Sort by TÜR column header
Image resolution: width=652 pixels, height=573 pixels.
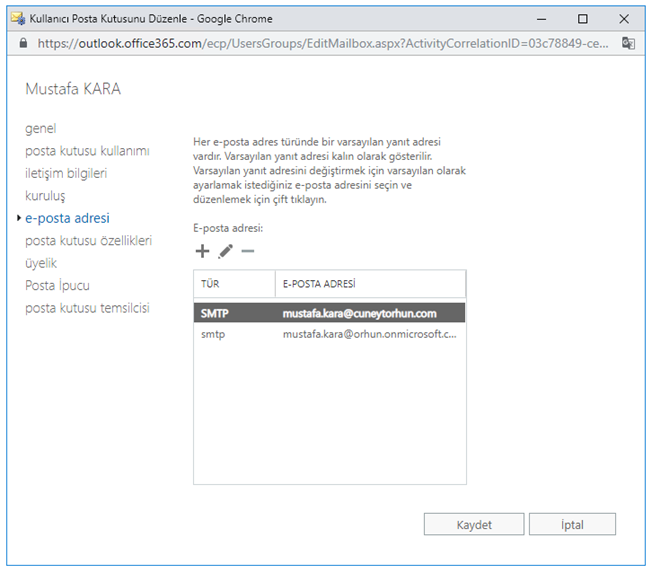(234, 284)
